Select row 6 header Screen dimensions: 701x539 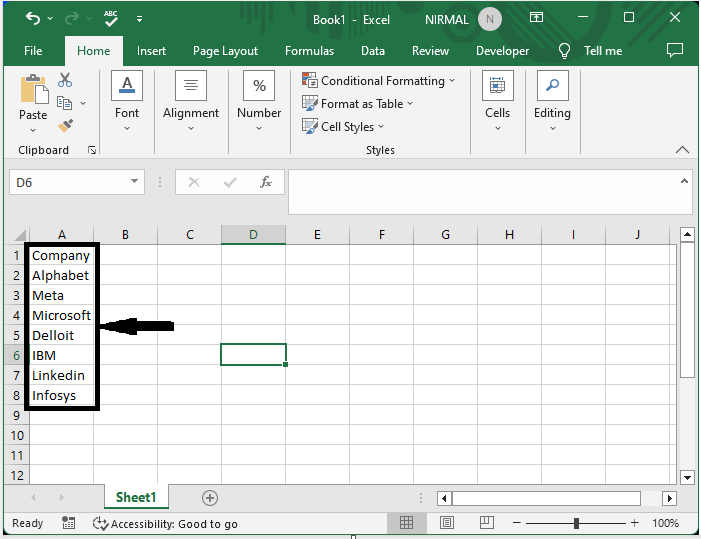(x=16, y=355)
